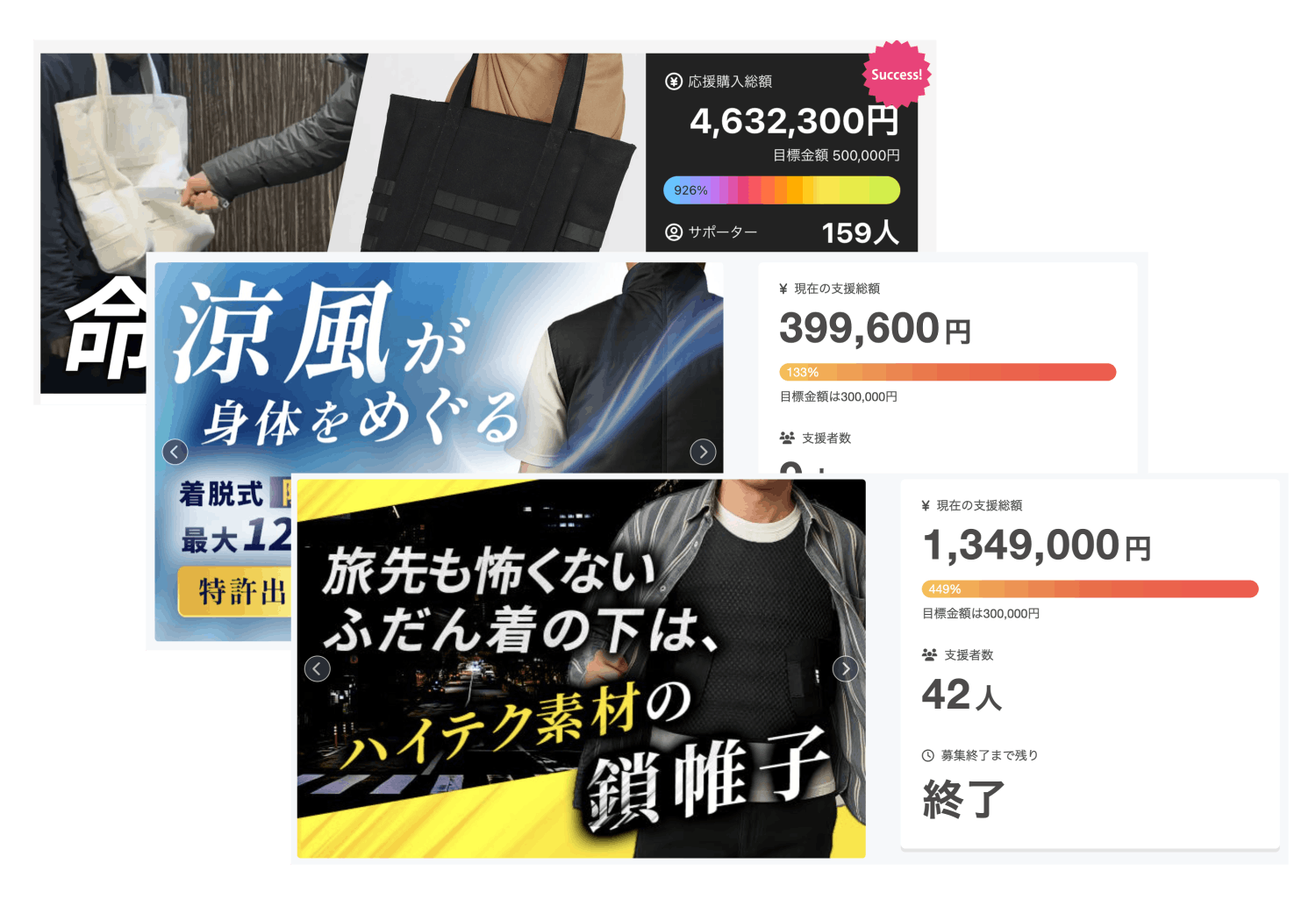
Task: Click the 133% funding progress bar
Action: (x=948, y=372)
